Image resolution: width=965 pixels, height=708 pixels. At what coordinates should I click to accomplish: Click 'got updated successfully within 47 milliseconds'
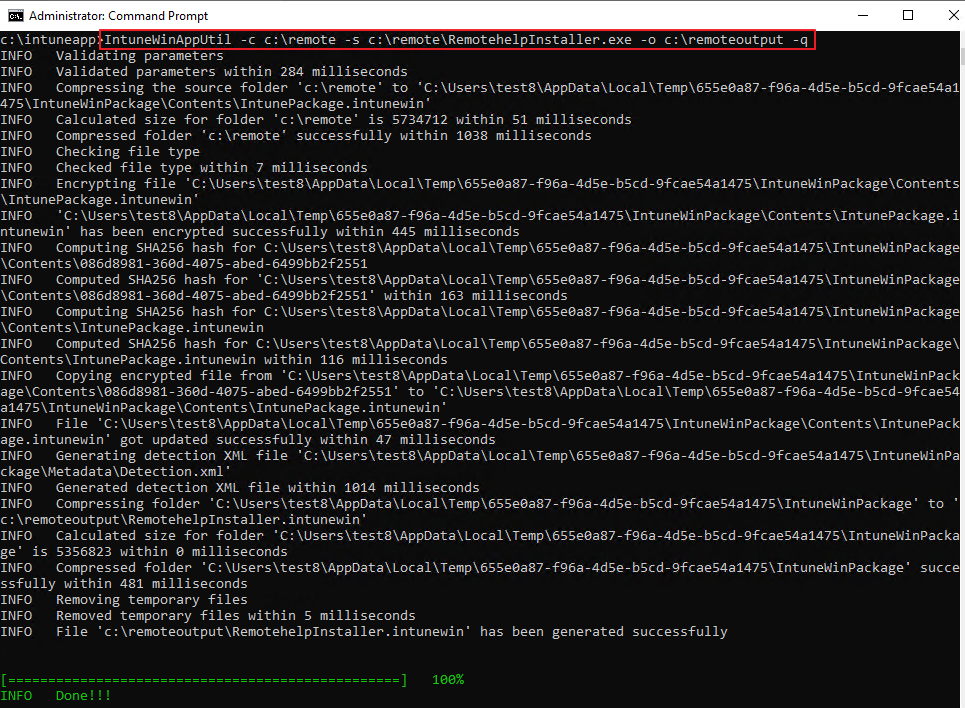tap(308, 440)
